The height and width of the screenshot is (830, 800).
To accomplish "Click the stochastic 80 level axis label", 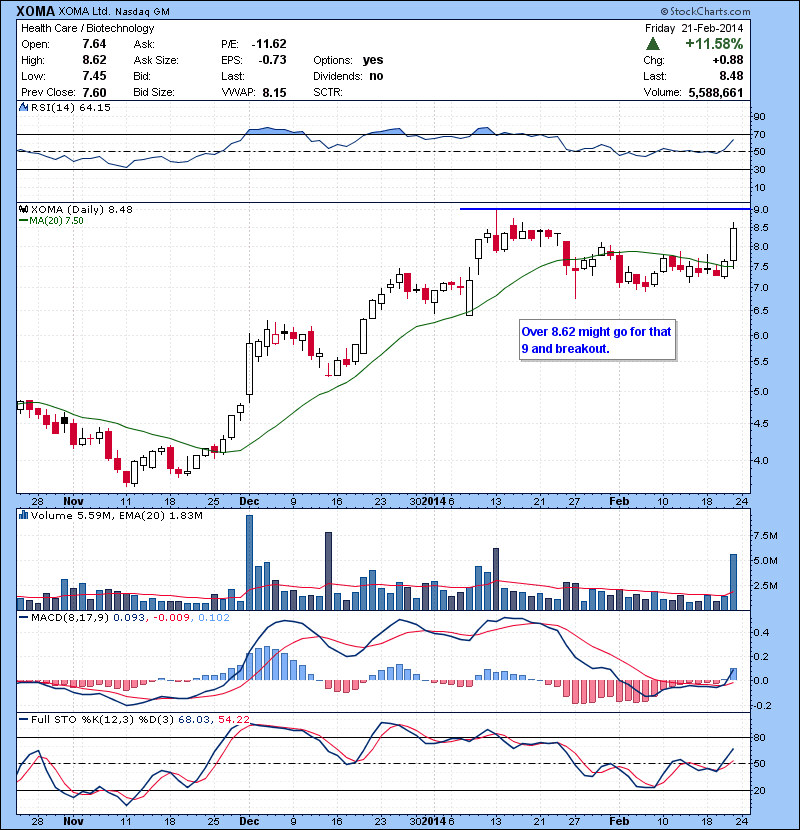I will click(x=759, y=737).
